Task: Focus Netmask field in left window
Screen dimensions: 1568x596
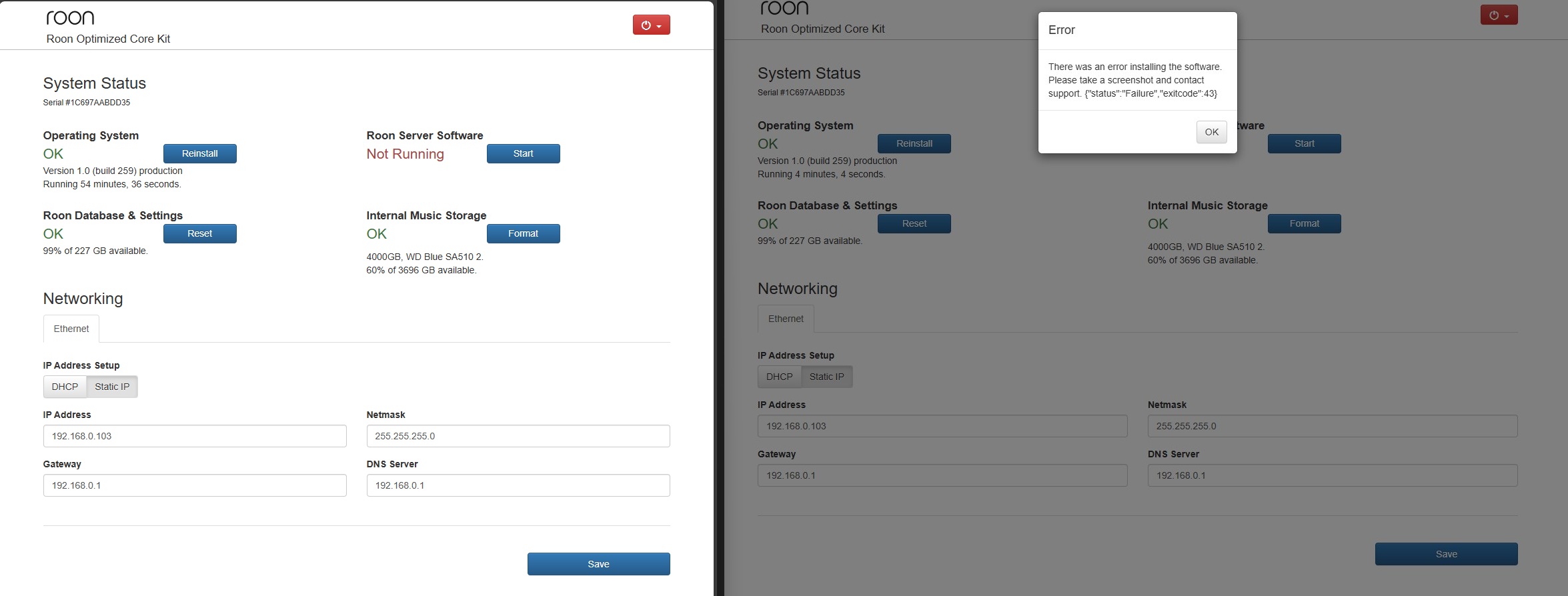Action: coord(518,436)
